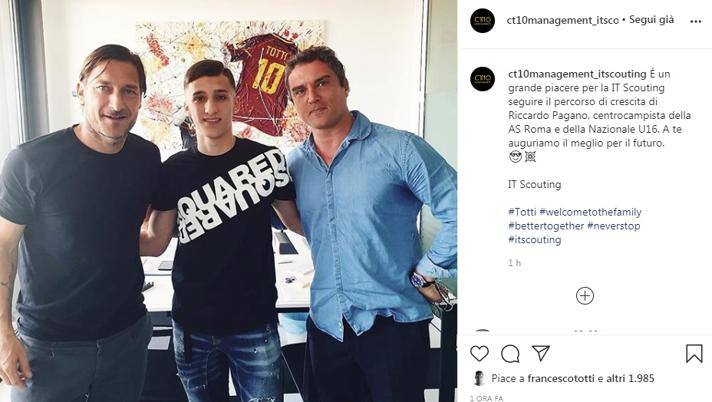
Task: Click the post photo of three men
Action: pos(228,201)
